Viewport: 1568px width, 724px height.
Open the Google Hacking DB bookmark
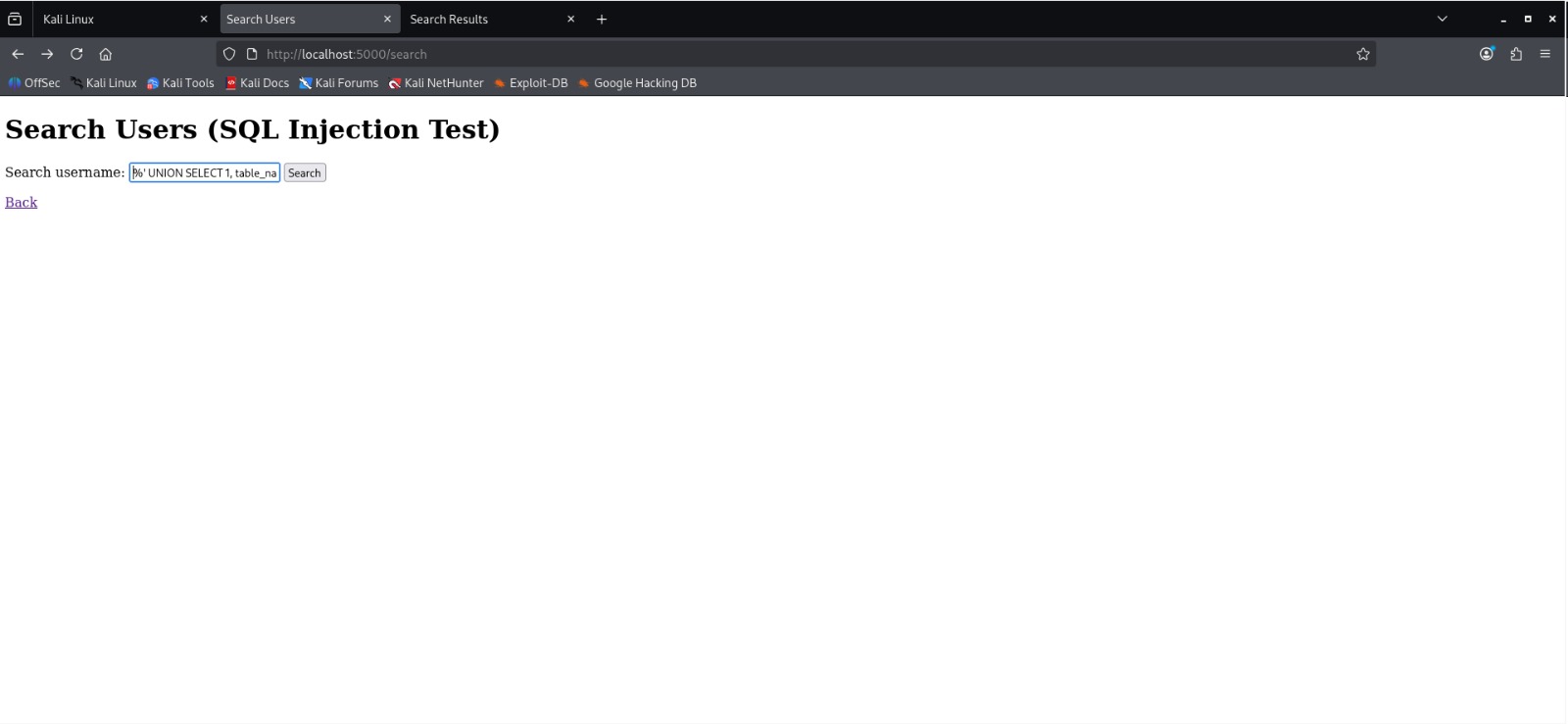click(x=637, y=83)
